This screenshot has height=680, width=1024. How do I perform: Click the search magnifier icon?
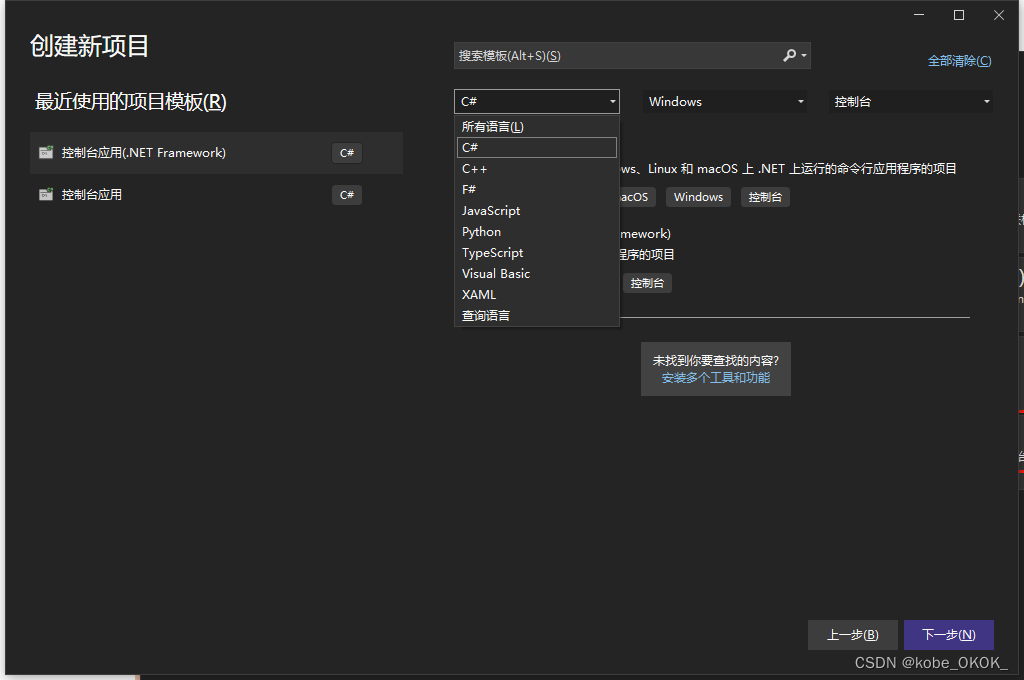(790, 56)
